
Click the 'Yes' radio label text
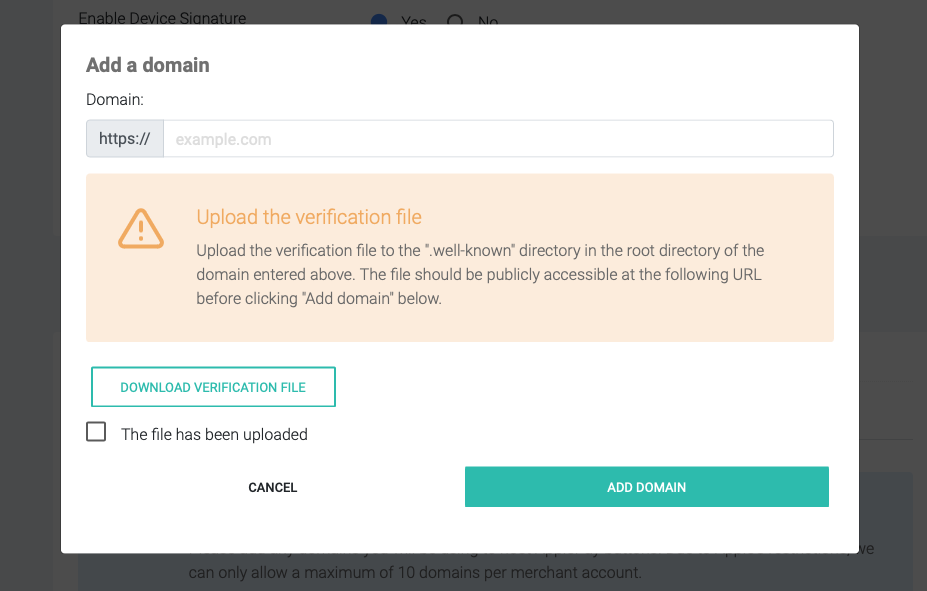(413, 21)
